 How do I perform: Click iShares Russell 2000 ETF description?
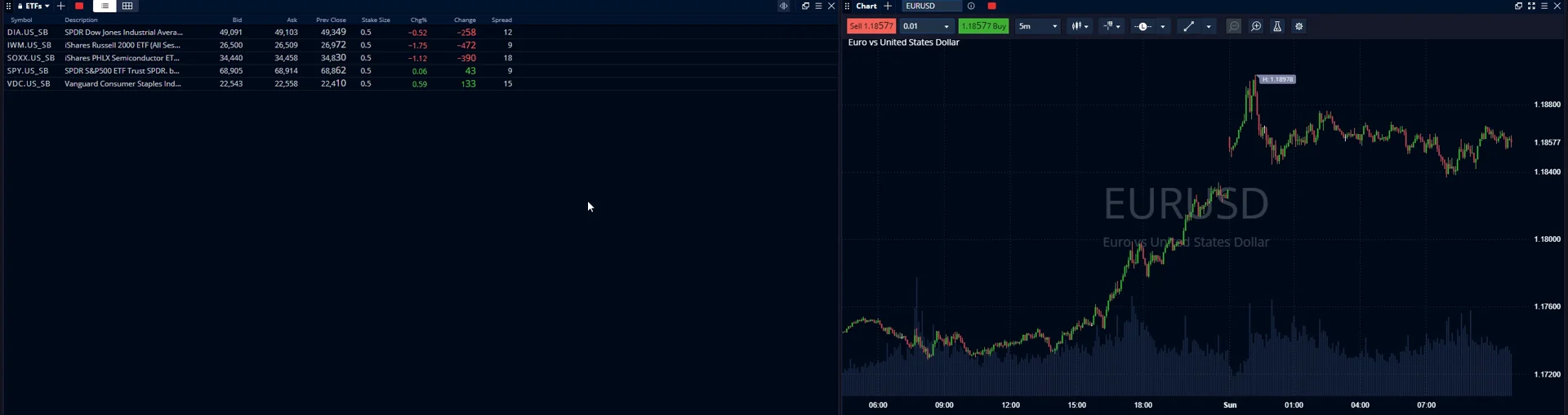(122, 46)
